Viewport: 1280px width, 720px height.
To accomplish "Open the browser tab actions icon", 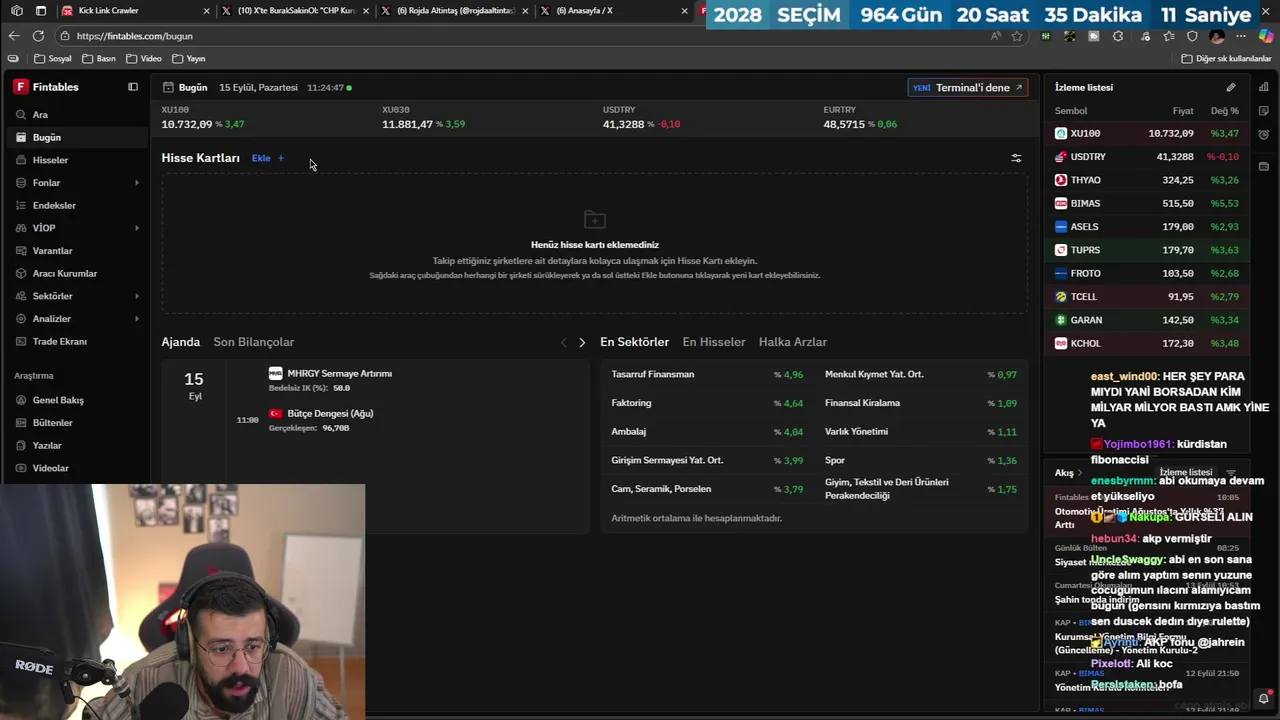I will tap(41, 10).
